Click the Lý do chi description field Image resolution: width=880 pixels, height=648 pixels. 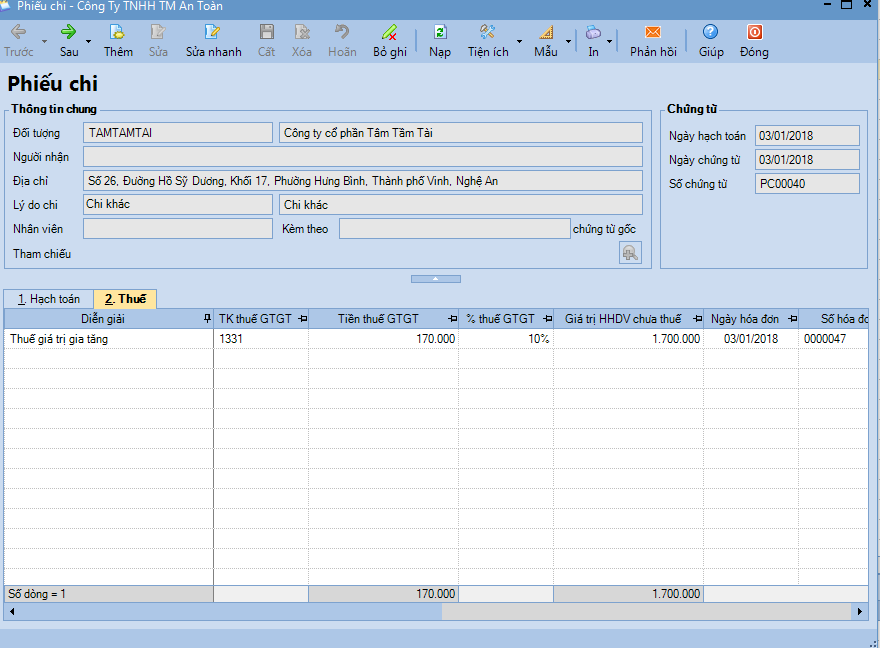(461, 205)
